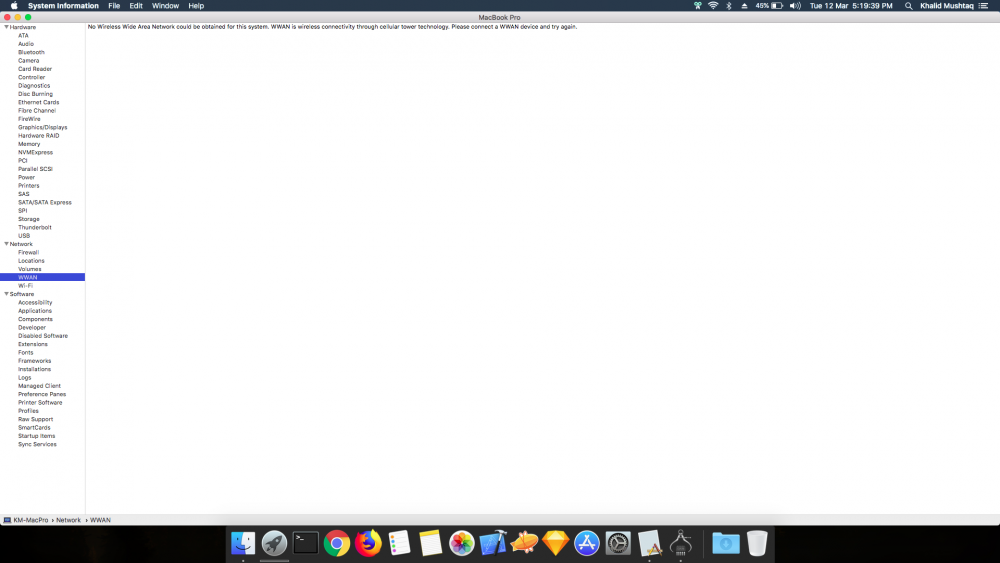Select Storage in sidebar
The image size is (1000, 563).
(29, 219)
